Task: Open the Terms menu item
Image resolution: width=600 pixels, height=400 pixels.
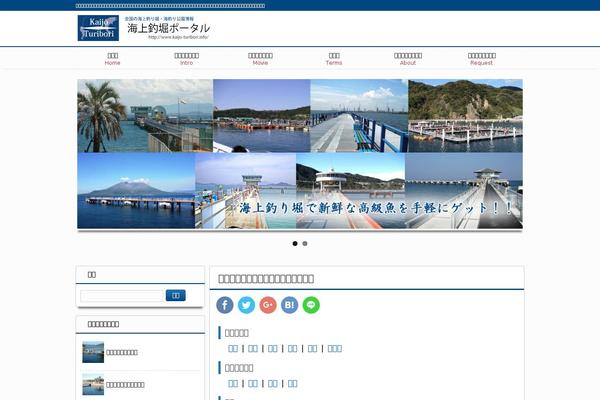Action: [x=334, y=59]
